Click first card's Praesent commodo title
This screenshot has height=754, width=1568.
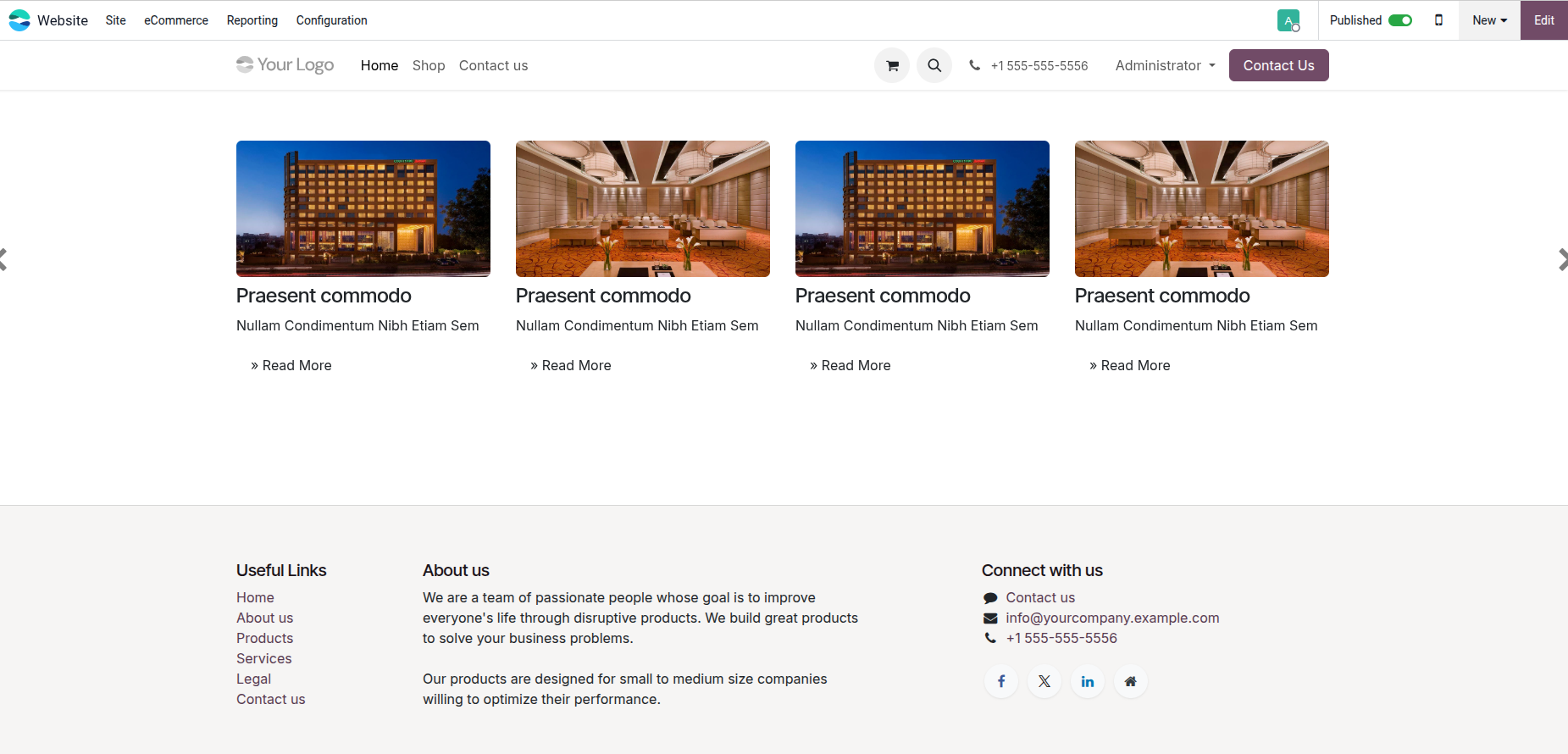[x=324, y=296]
